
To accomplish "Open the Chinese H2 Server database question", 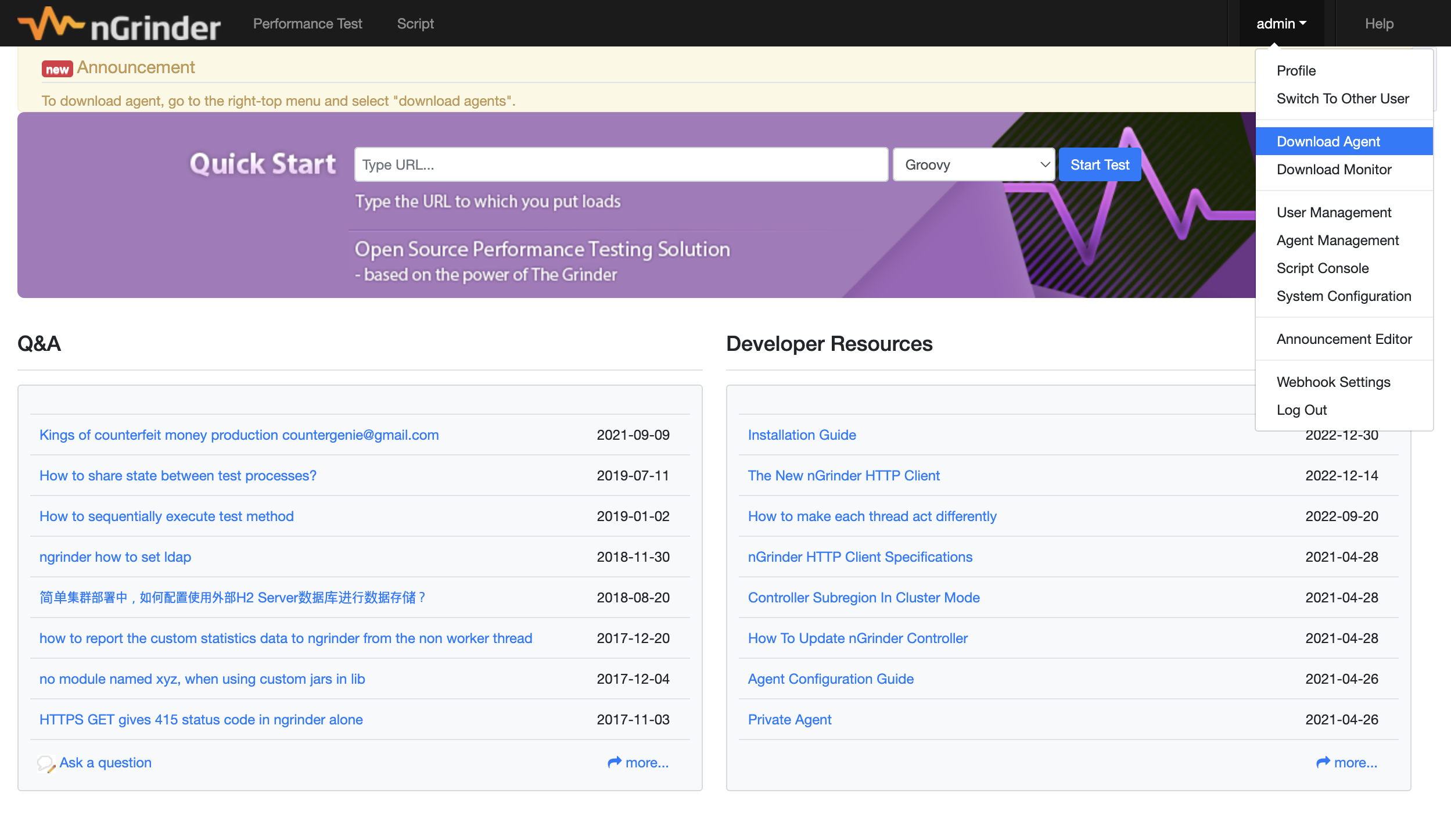I will [232, 598].
